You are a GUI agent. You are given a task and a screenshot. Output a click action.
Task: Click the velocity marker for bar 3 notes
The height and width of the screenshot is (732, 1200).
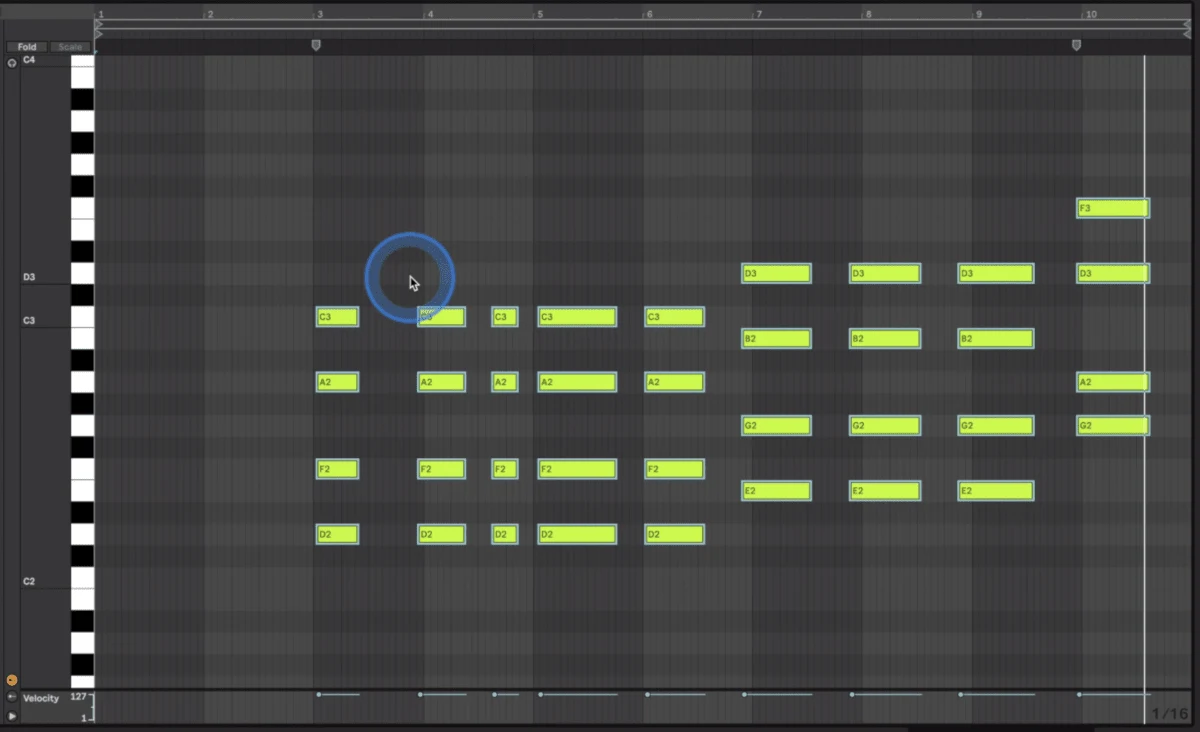coord(318,694)
